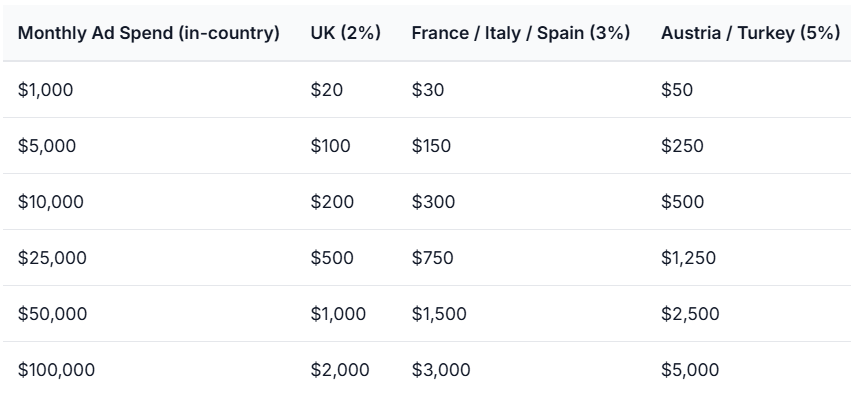Screen dimensions: 851x418
Task: Select the $5,000 ad spend row label
Action: pos(47,146)
